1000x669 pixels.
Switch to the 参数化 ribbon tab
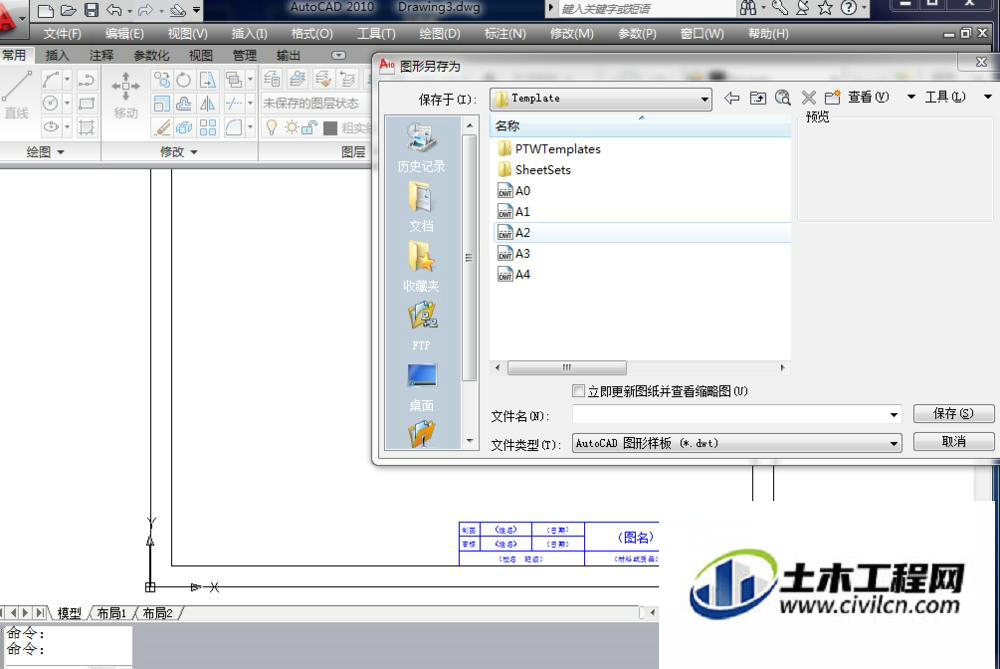click(152, 55)
